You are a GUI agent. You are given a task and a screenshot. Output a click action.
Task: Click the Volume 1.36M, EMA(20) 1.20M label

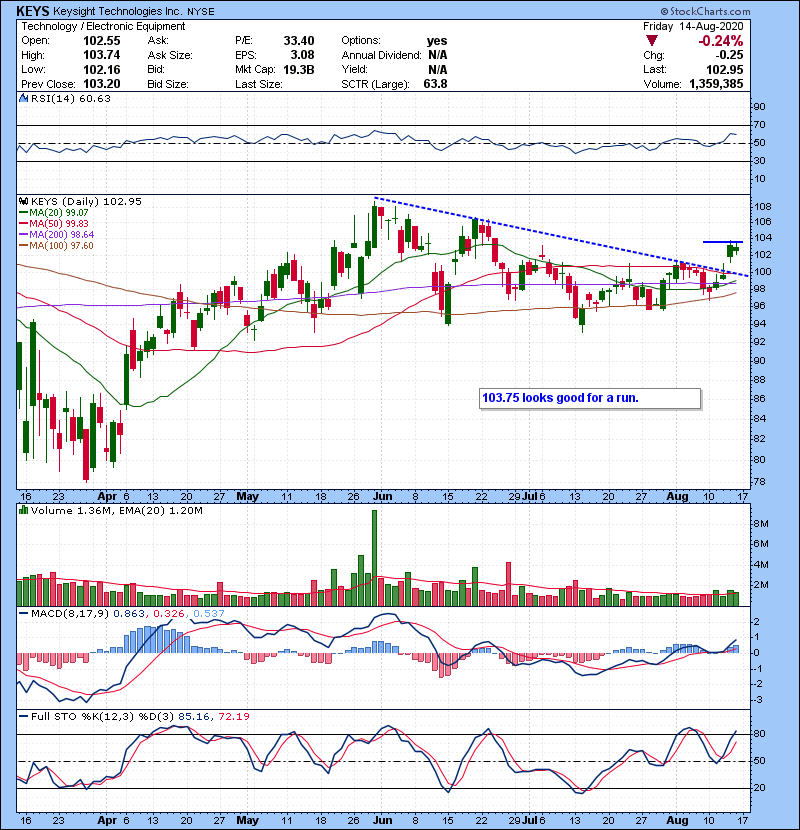coord(116,510)
